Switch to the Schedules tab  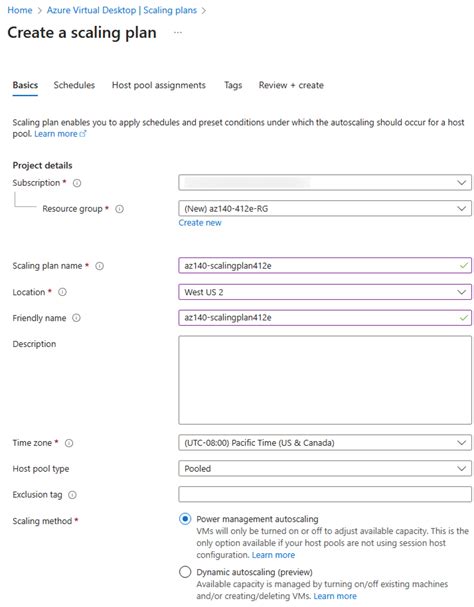coord(74,85)
